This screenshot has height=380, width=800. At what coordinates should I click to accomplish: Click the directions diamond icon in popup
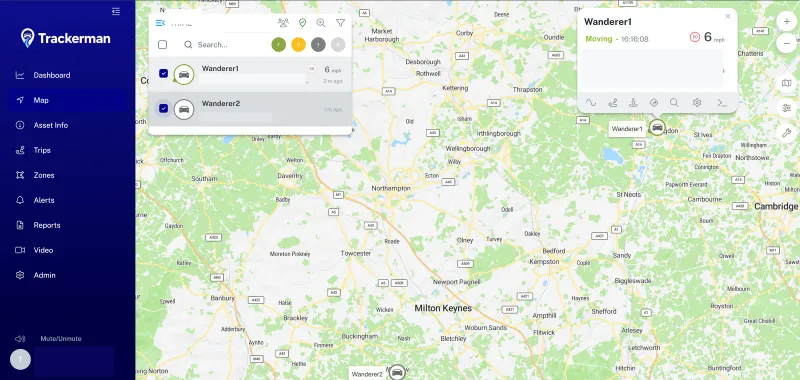click(x=654, y=103)
